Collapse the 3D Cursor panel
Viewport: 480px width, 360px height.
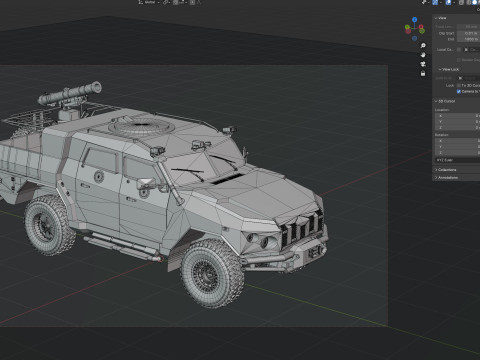[445, 101]
